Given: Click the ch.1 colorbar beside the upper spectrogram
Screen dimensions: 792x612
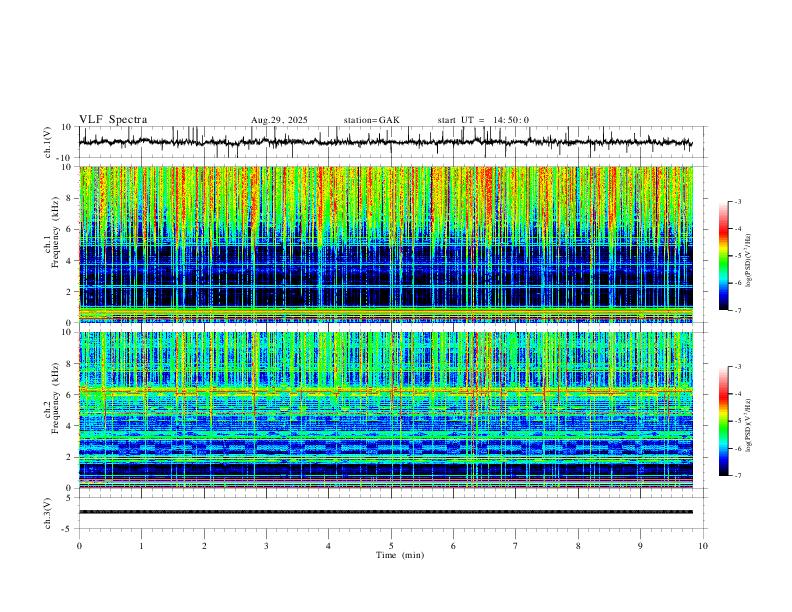Looking at the screenshot, I should coord(723,256).
